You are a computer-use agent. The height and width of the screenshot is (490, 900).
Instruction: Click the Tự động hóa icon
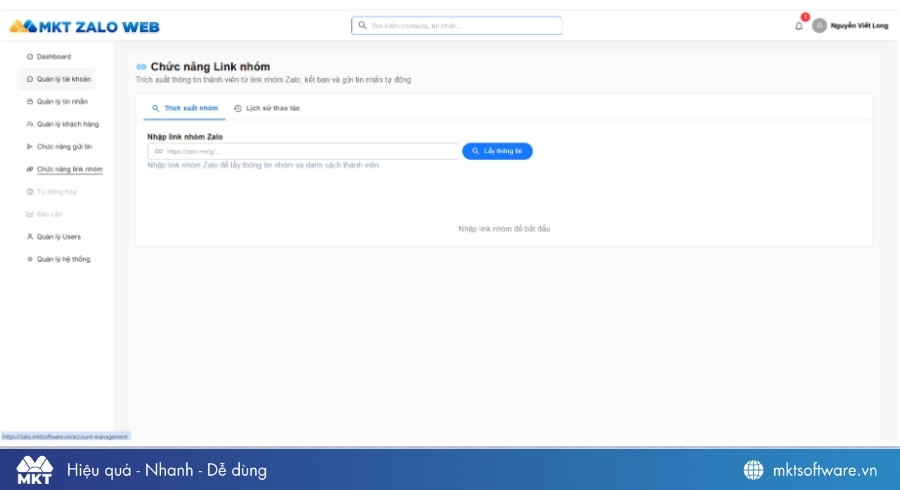point(30,192)
